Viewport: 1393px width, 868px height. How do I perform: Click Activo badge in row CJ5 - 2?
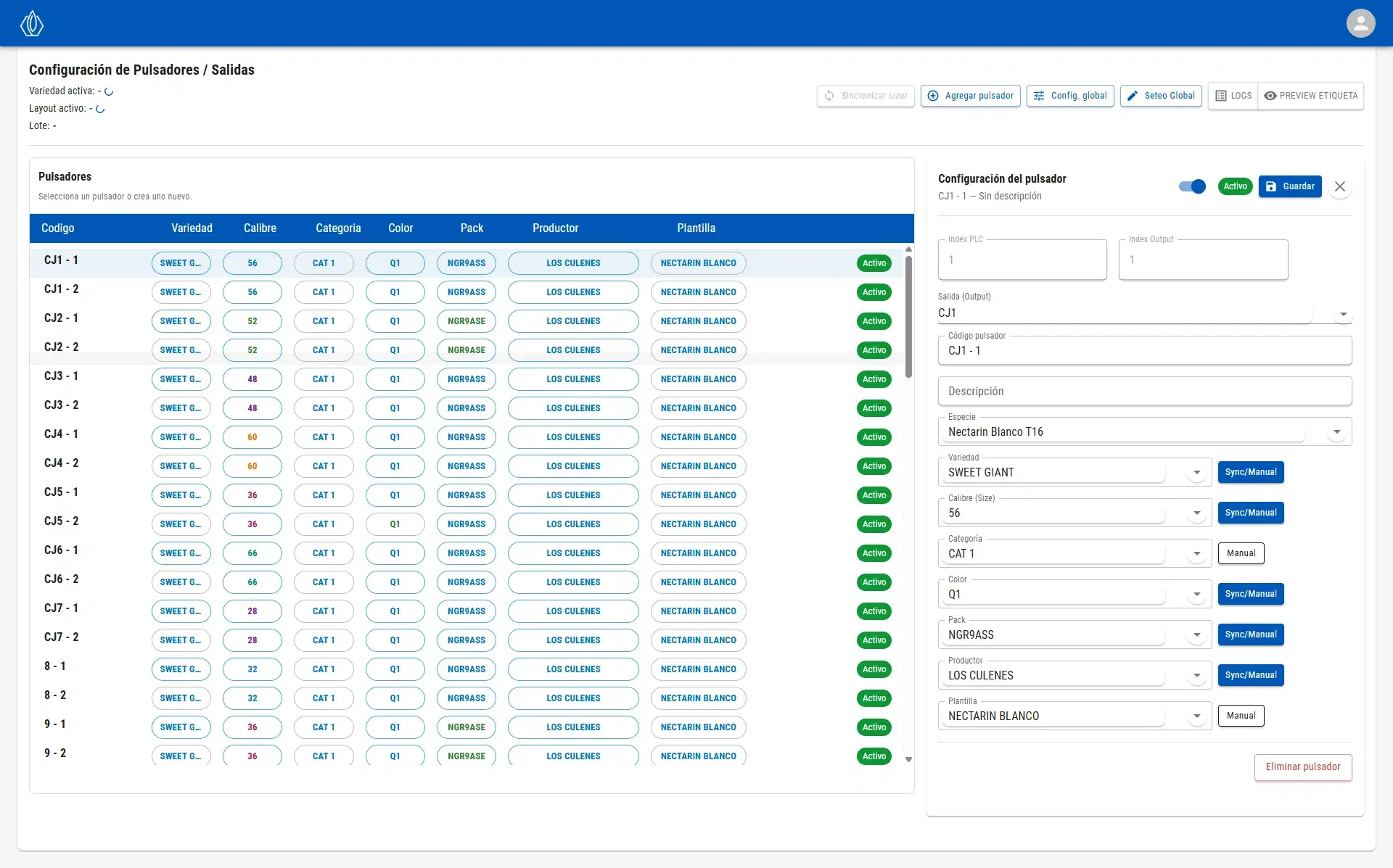click(x=874, y=524)
